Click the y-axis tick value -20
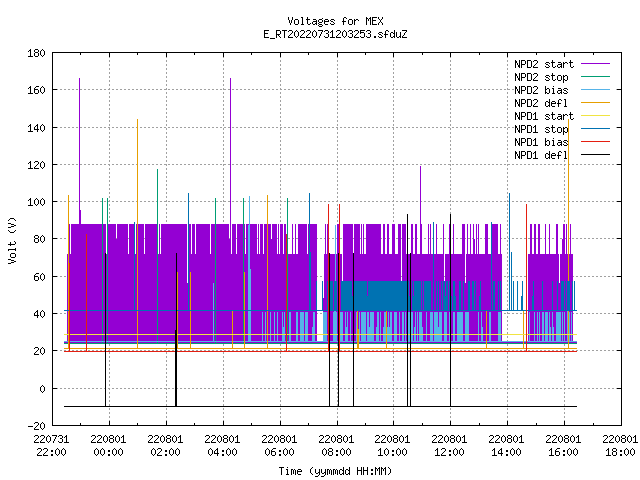The width and height of the screenshot is (640, 480). (x=36, y=426)
